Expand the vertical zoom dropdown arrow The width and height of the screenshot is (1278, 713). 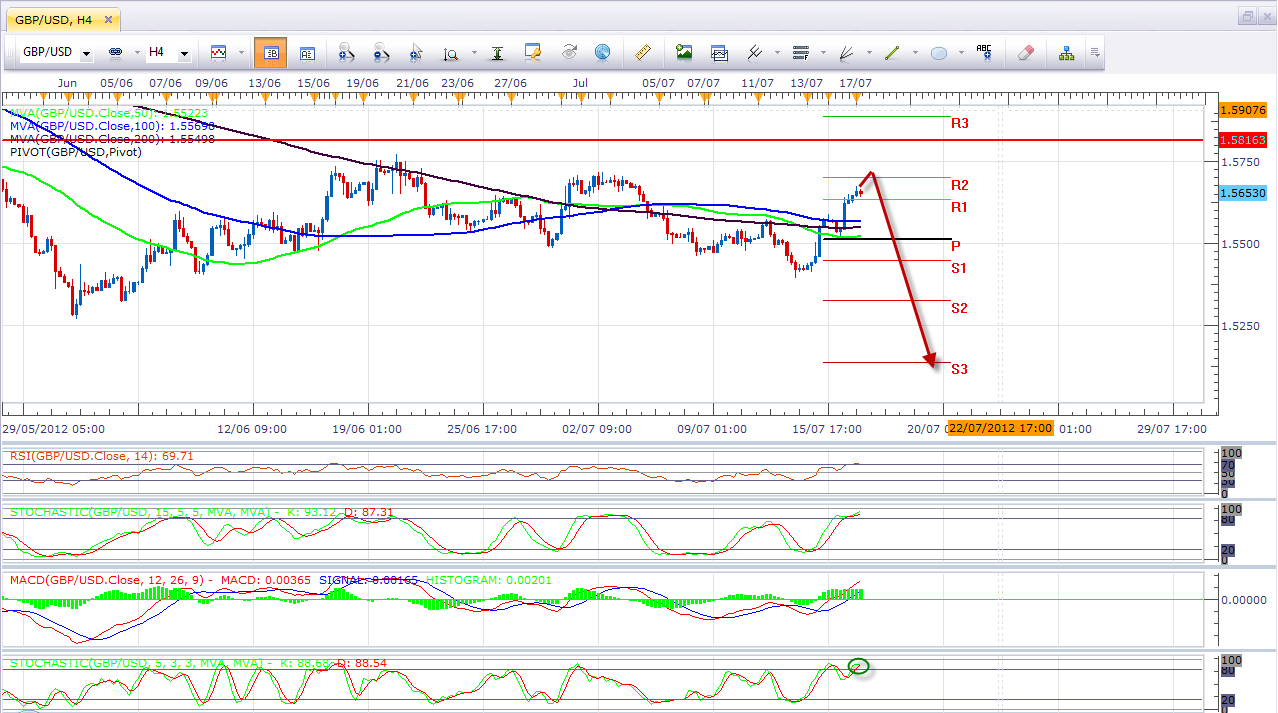point(472,53)
